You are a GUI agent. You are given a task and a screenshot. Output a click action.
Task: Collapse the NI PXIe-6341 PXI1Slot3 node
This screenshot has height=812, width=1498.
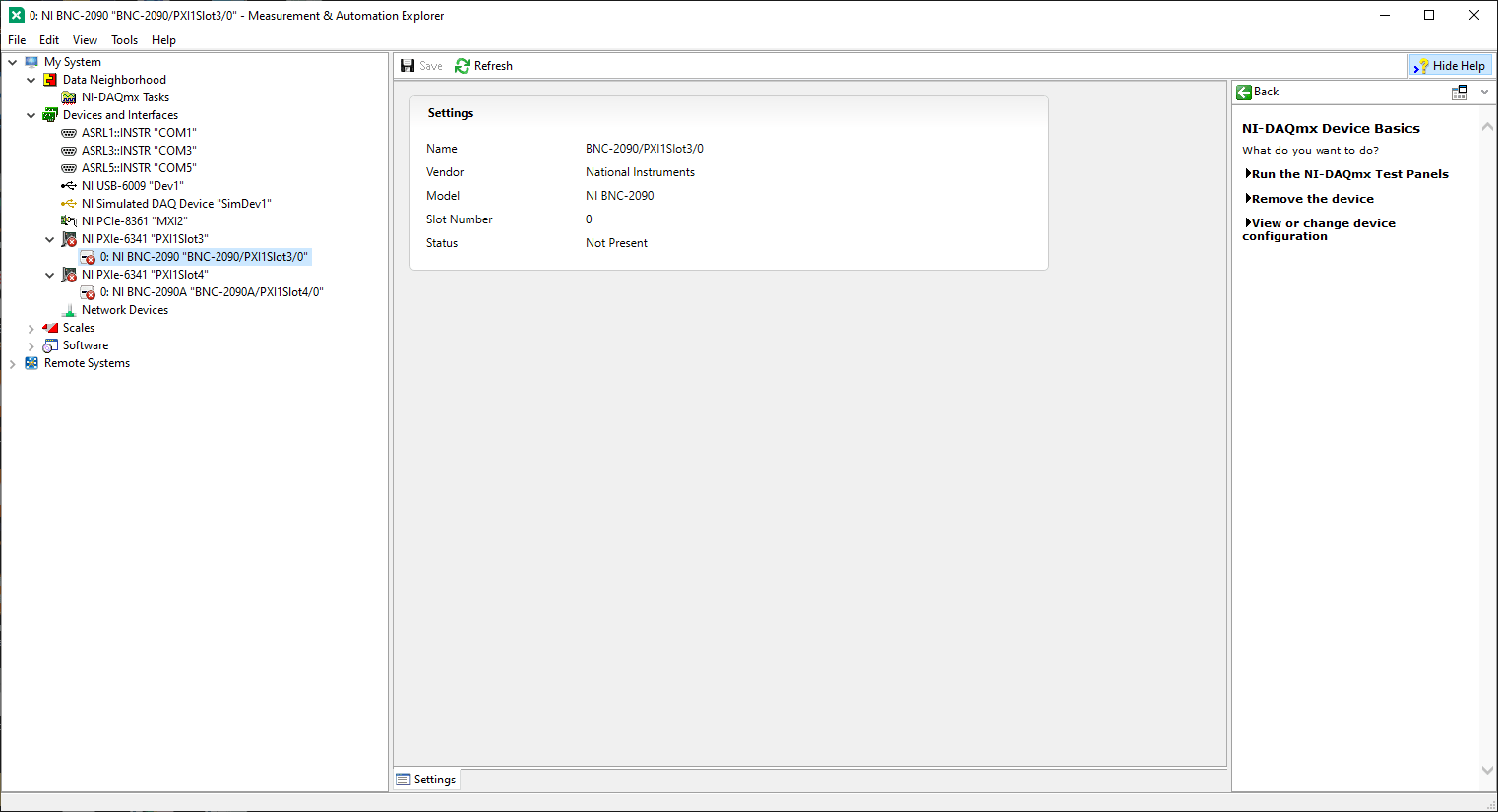click(x=49, y=238)
